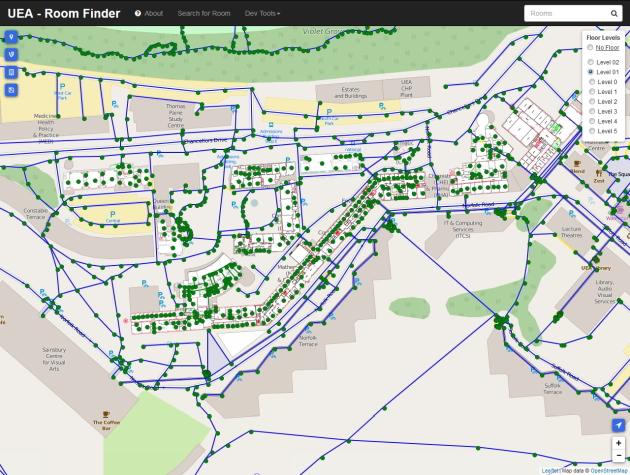Zoom in with the plus button
The height and width of the screenshot is (475, 630).
(x=619, y=443)
